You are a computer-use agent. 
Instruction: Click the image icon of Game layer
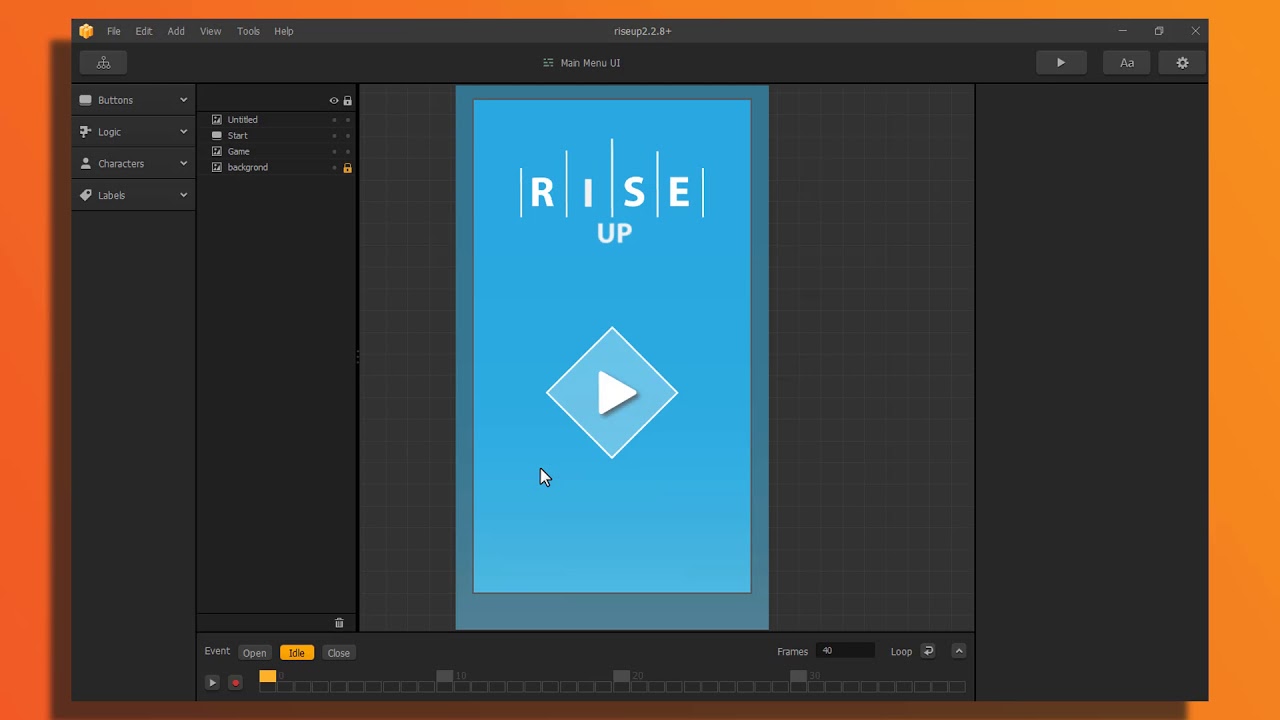pyautogui.click(x=217, y=152)
